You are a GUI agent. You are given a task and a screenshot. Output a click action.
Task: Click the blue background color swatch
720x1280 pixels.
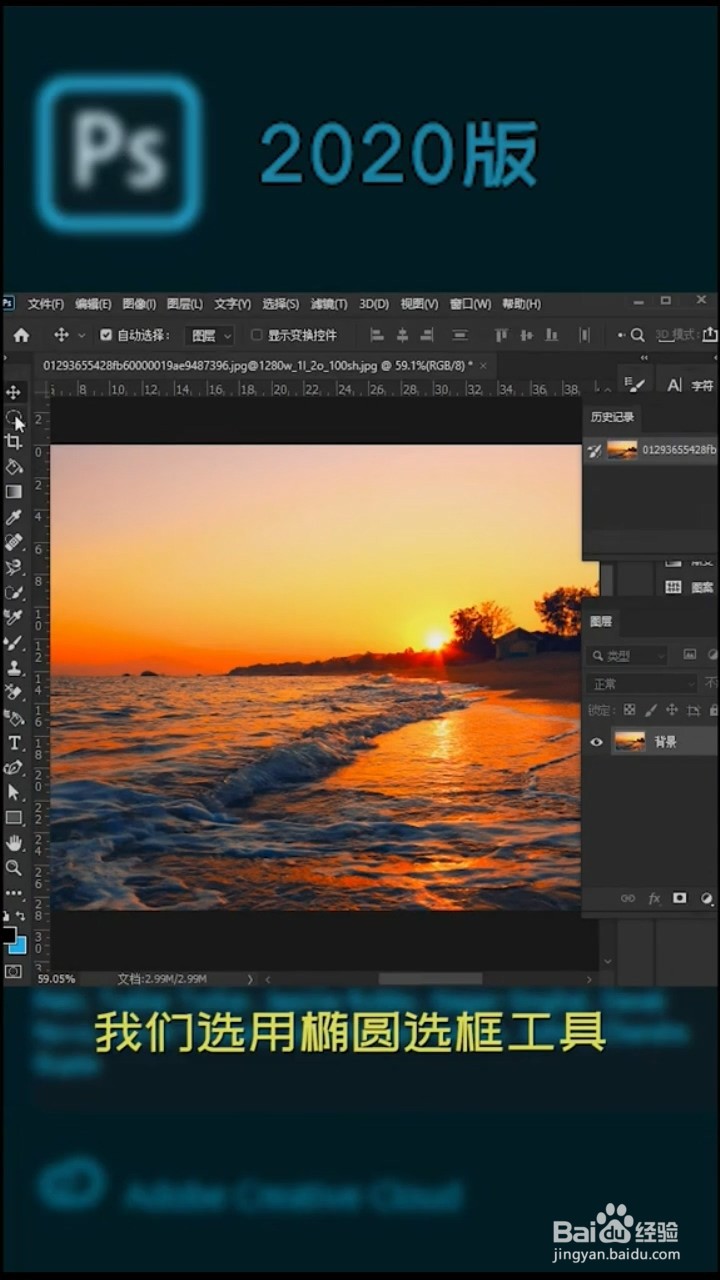tap(19, 946)
